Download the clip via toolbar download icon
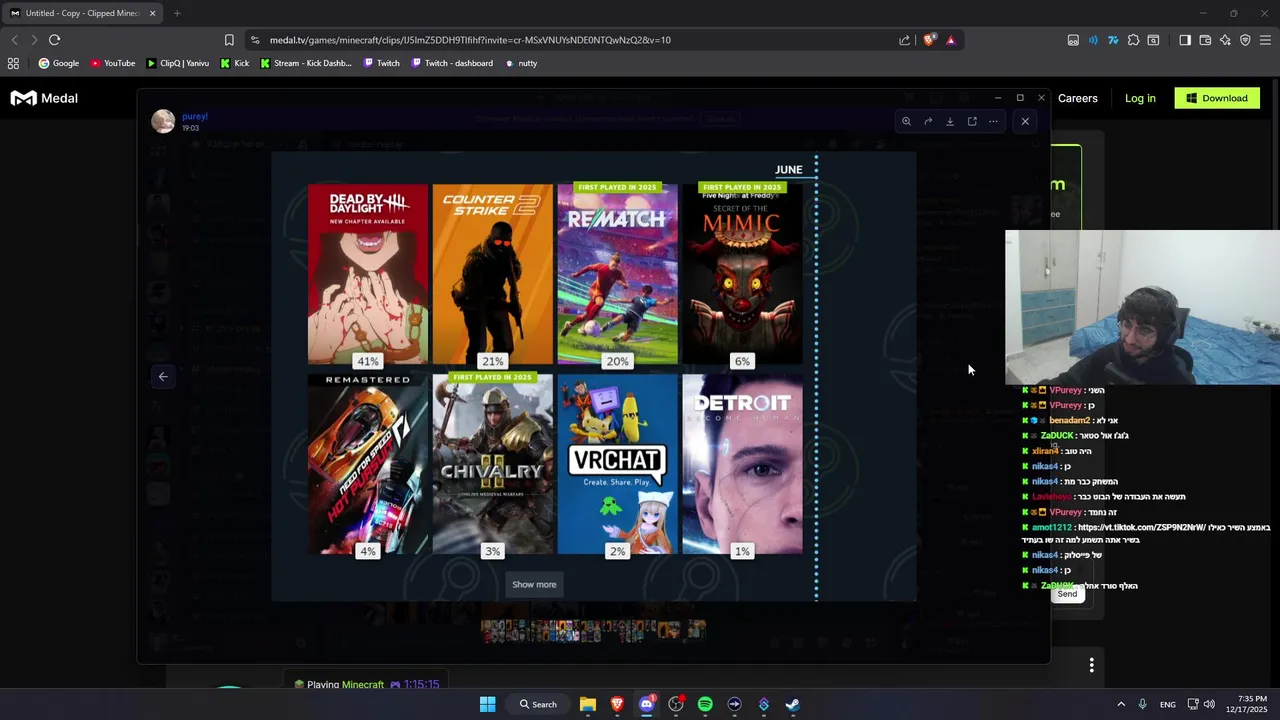The width and height of the screenshot is (1280, 720). click(x=950, y=121)
